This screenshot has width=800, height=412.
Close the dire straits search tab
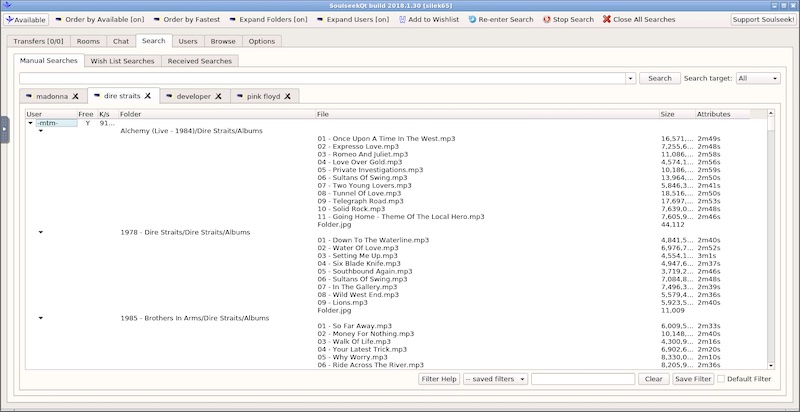(x=147, y=95)
